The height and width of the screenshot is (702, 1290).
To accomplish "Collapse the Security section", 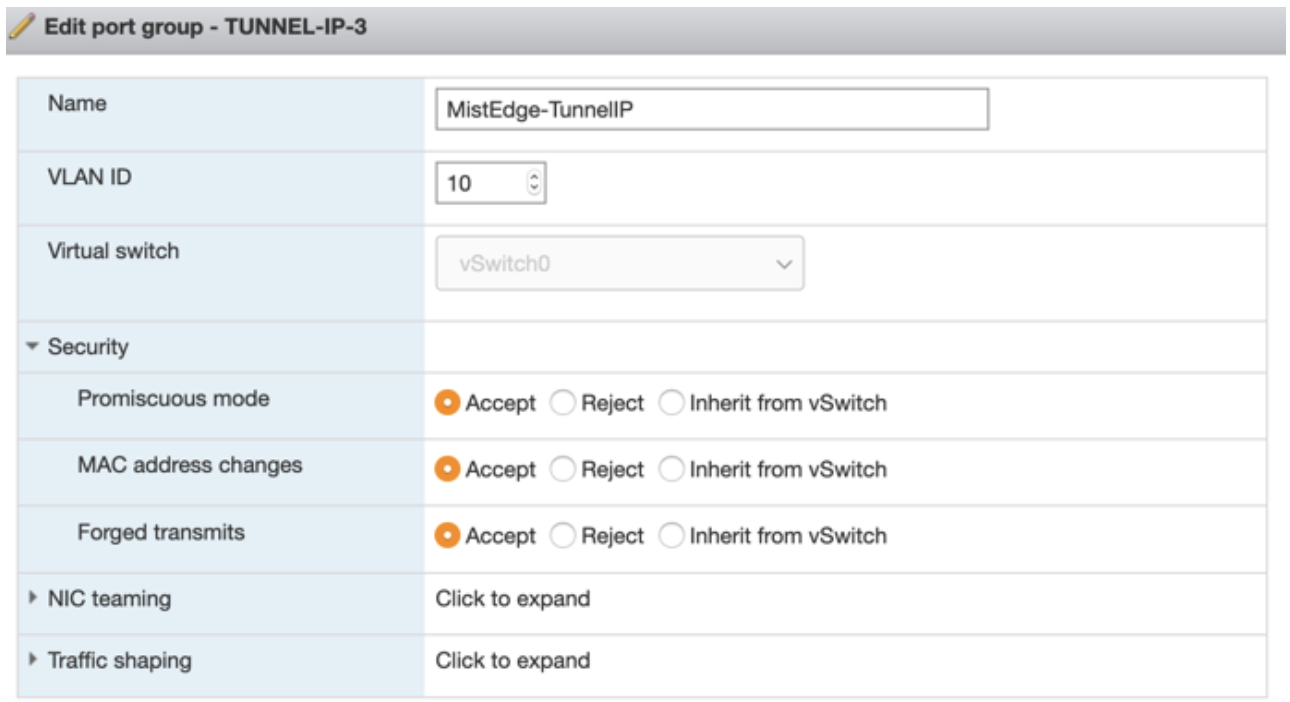I will (x=33, y=348).
